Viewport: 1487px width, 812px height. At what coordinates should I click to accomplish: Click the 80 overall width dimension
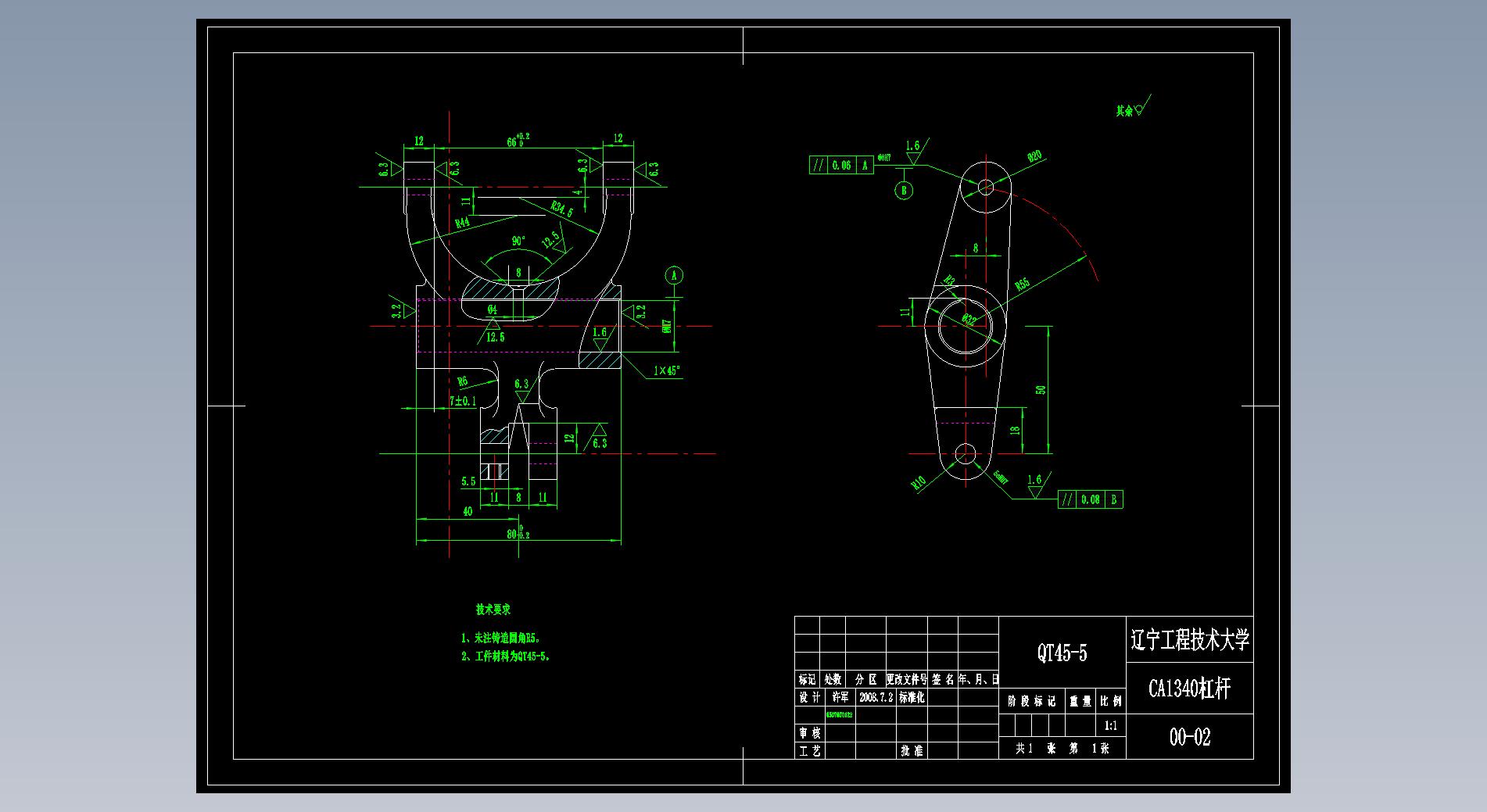[x=517, y=533]
